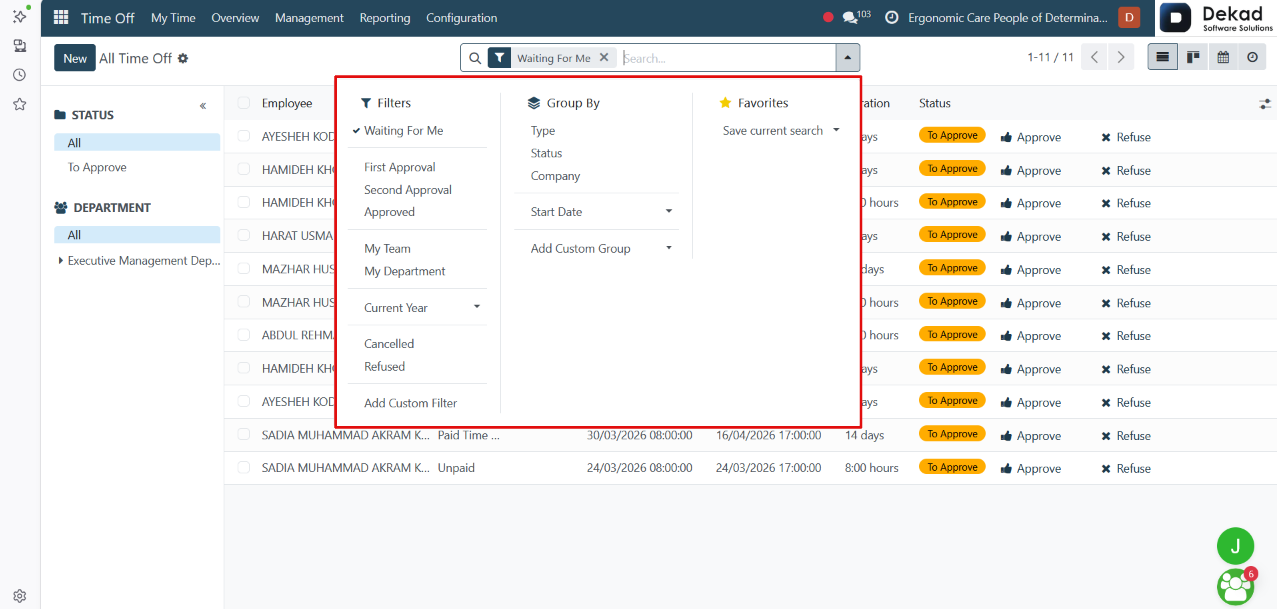Uncheck the Waiting For Me filter
Image resolution: width=1277 pixels, height=609 pixels.
403,131
